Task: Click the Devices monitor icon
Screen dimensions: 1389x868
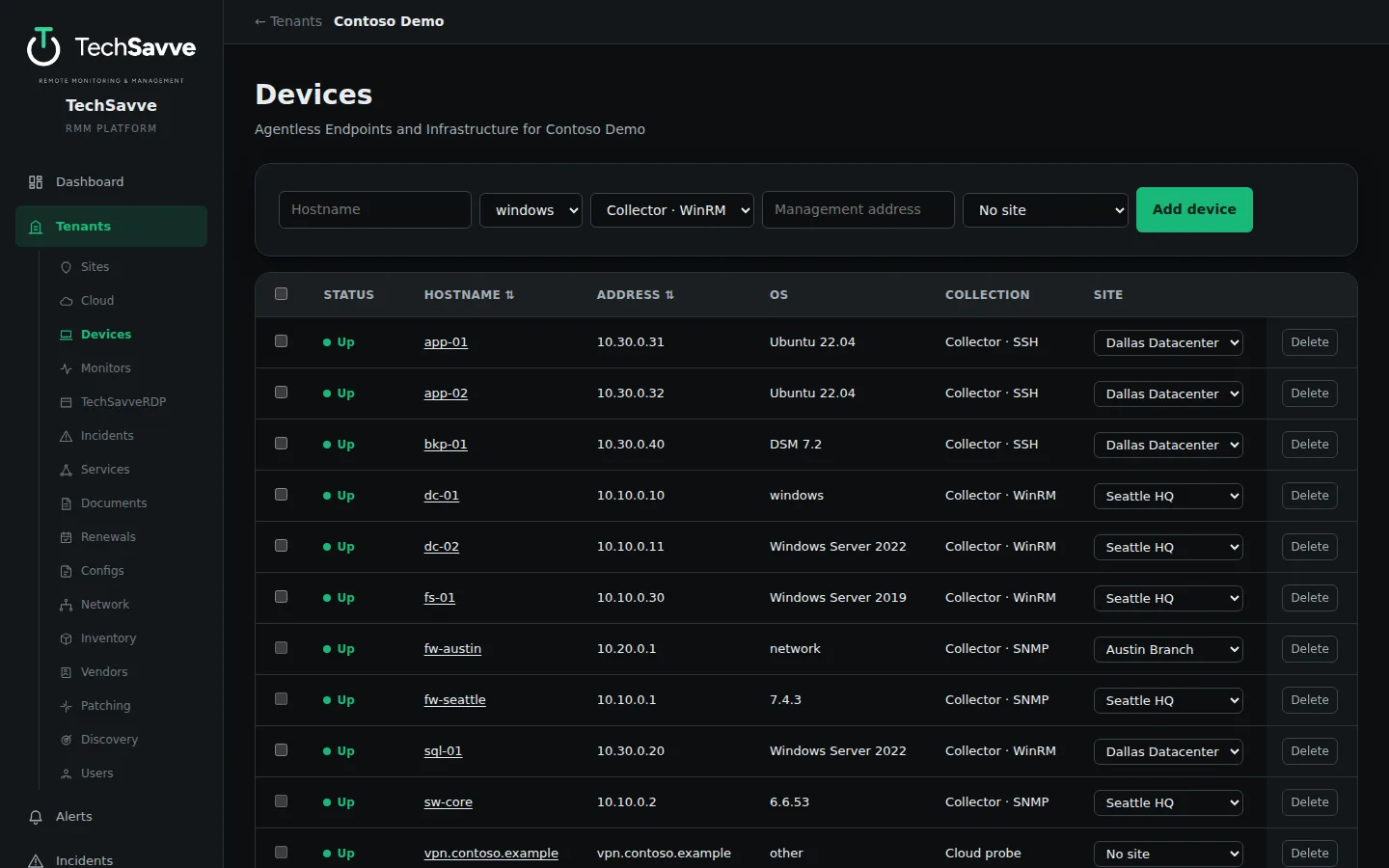Action: pyautogui.click(x=66, y=335)
